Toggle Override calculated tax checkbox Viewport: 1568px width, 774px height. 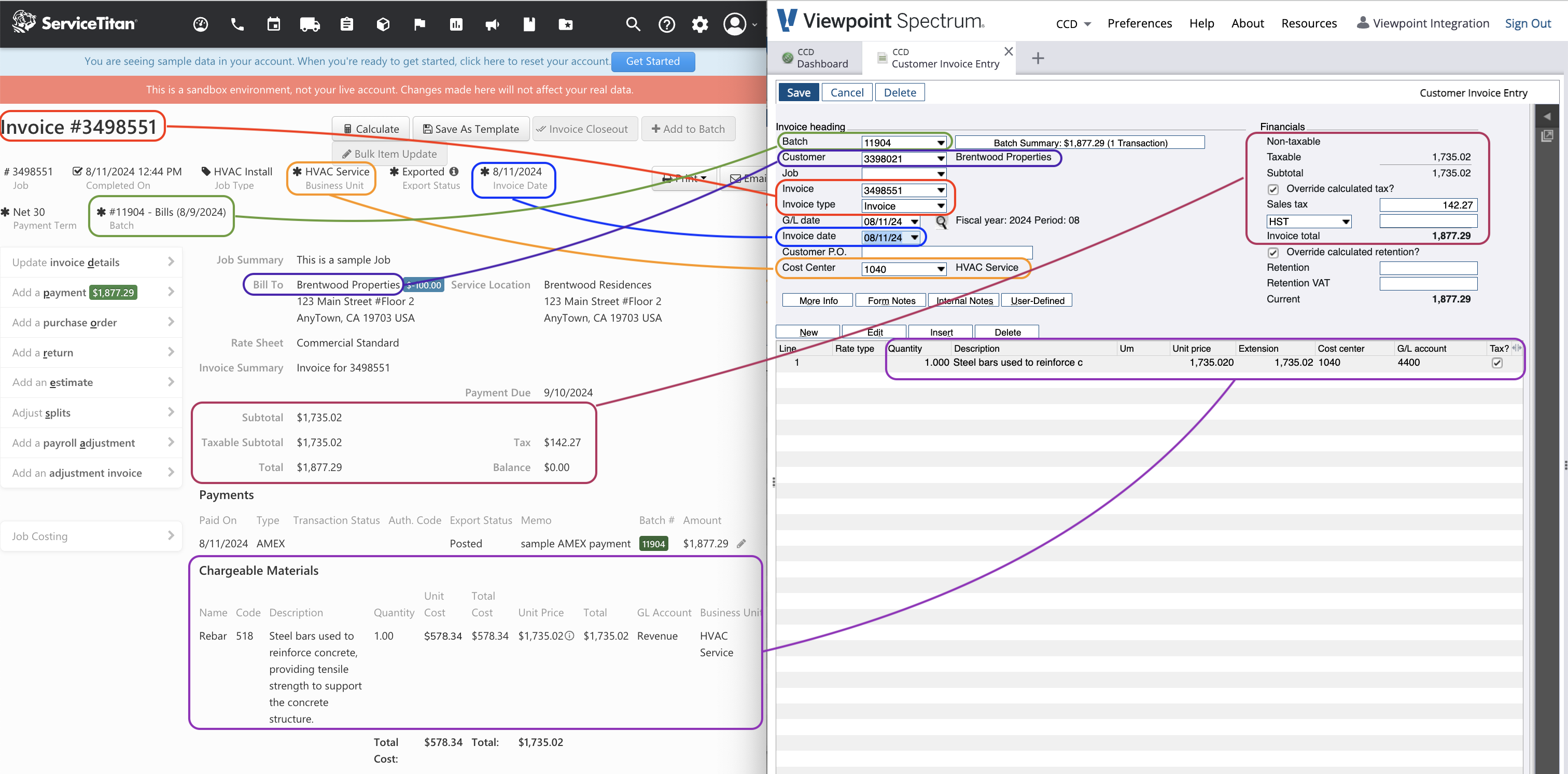pyautogui.click(x=1273, y=189)
